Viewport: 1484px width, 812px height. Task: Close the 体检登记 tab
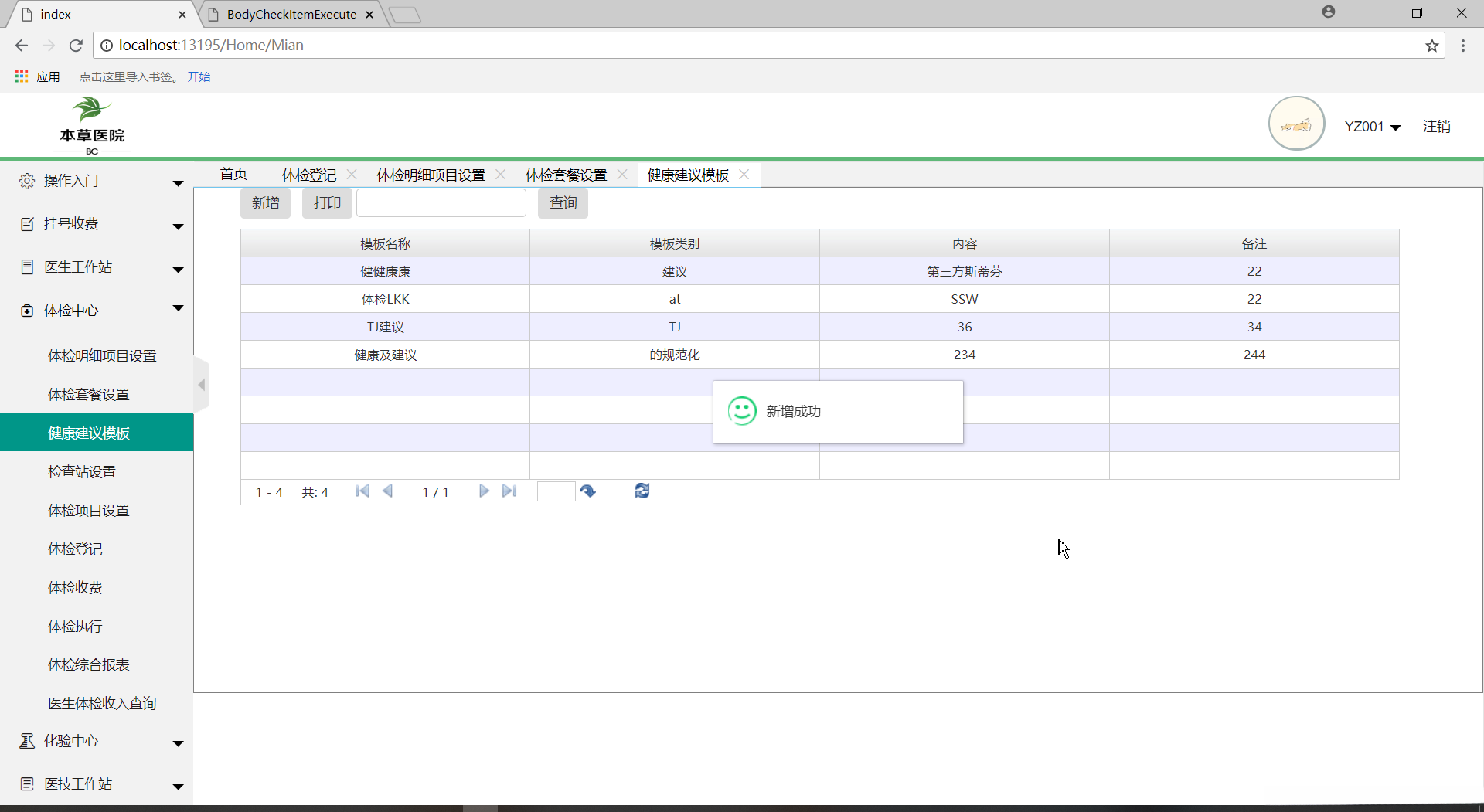pos(352,175)
